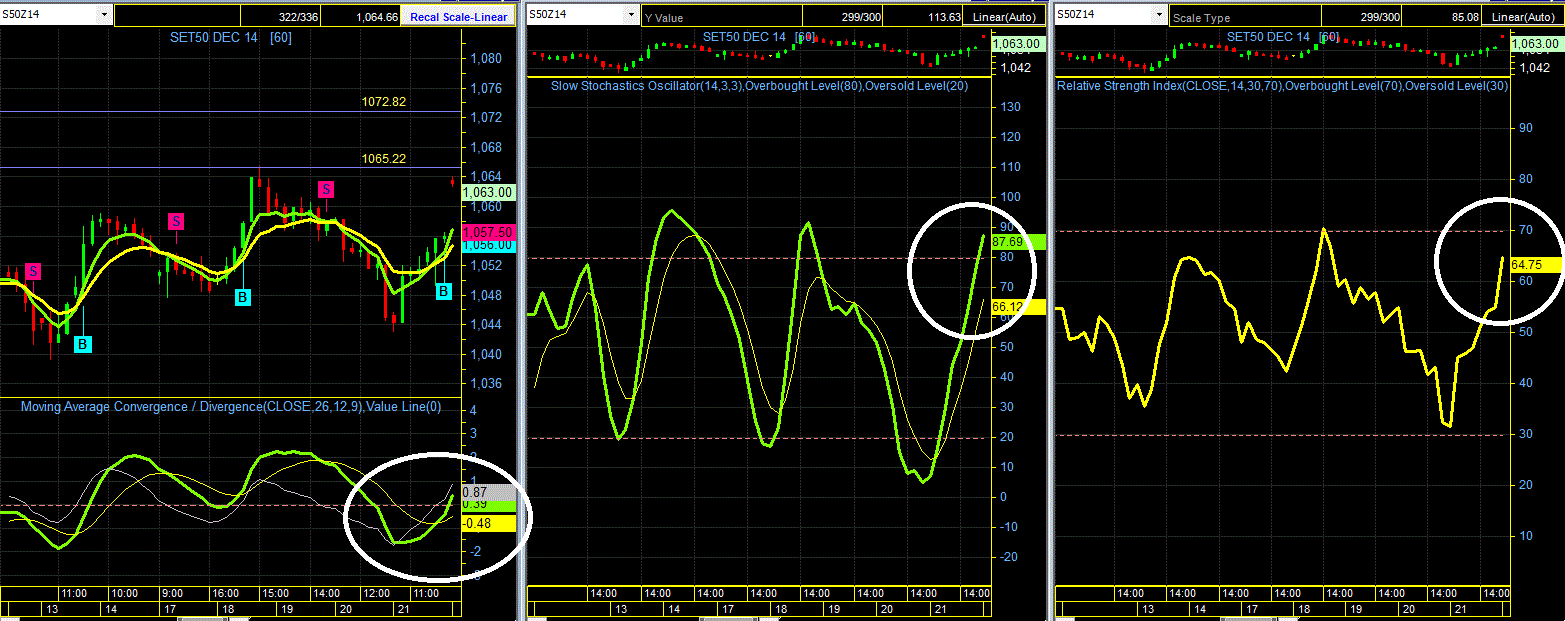
Task: Select the B buy marker on the 13th
Action: pyautogui.click(x=83, y=344)
